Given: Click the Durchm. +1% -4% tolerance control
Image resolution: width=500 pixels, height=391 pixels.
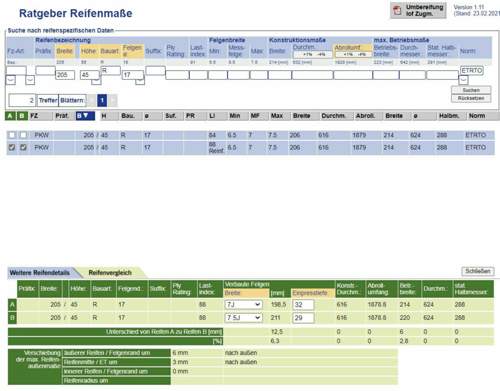Looking at the screenshot, I should [313, 54].
